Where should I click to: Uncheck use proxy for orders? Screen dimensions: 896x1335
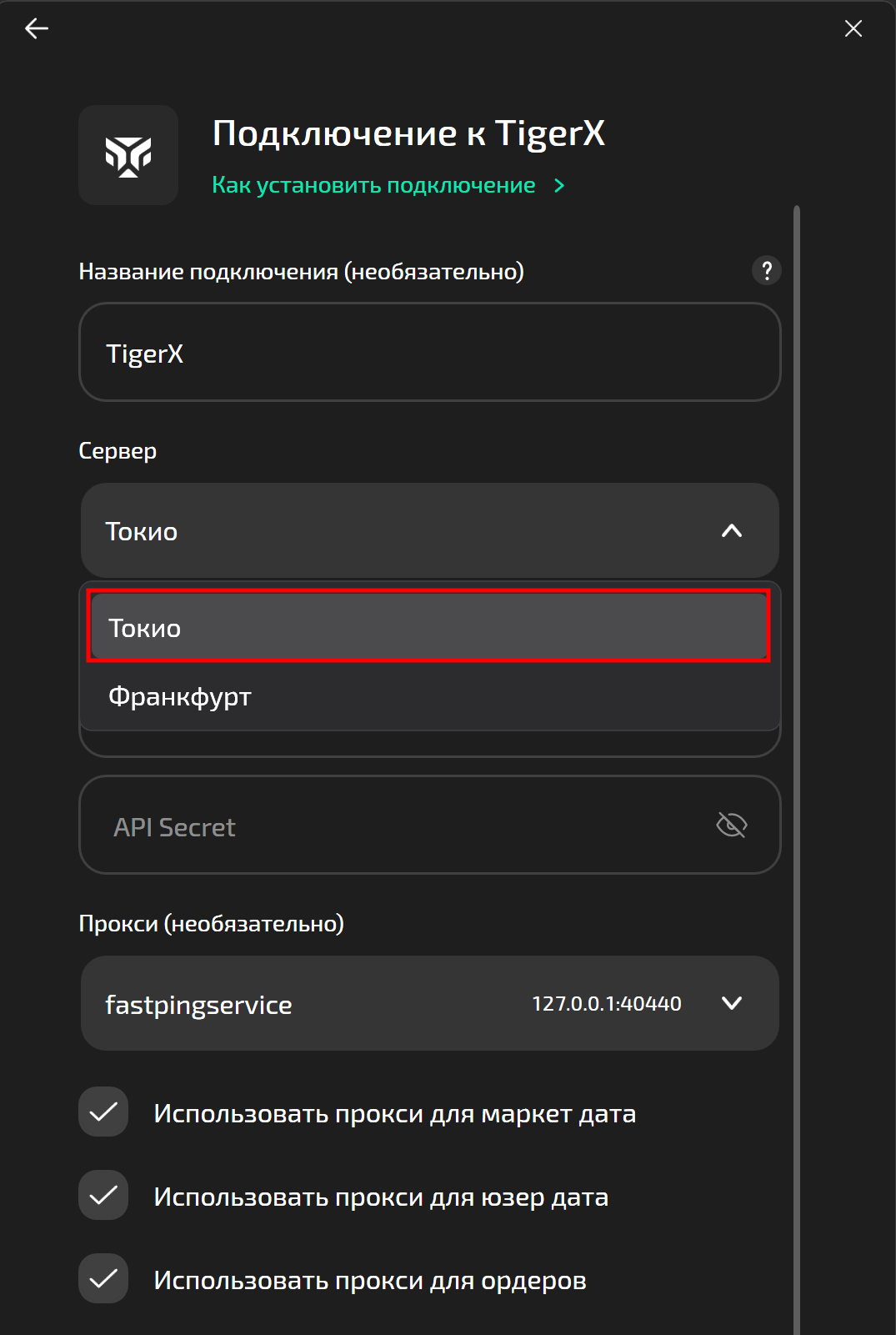click(x=103, y=1278)
